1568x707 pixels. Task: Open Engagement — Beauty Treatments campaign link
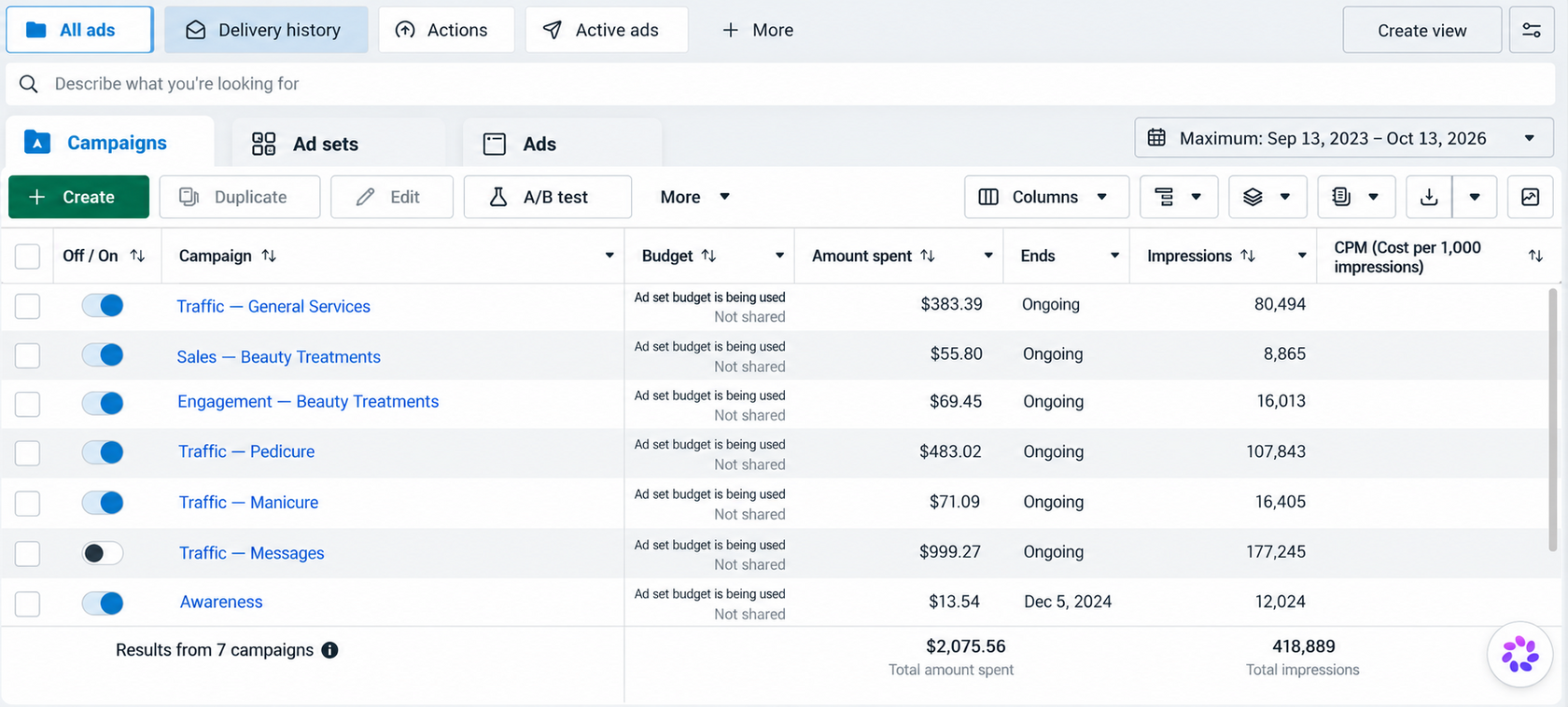point(308,402)
